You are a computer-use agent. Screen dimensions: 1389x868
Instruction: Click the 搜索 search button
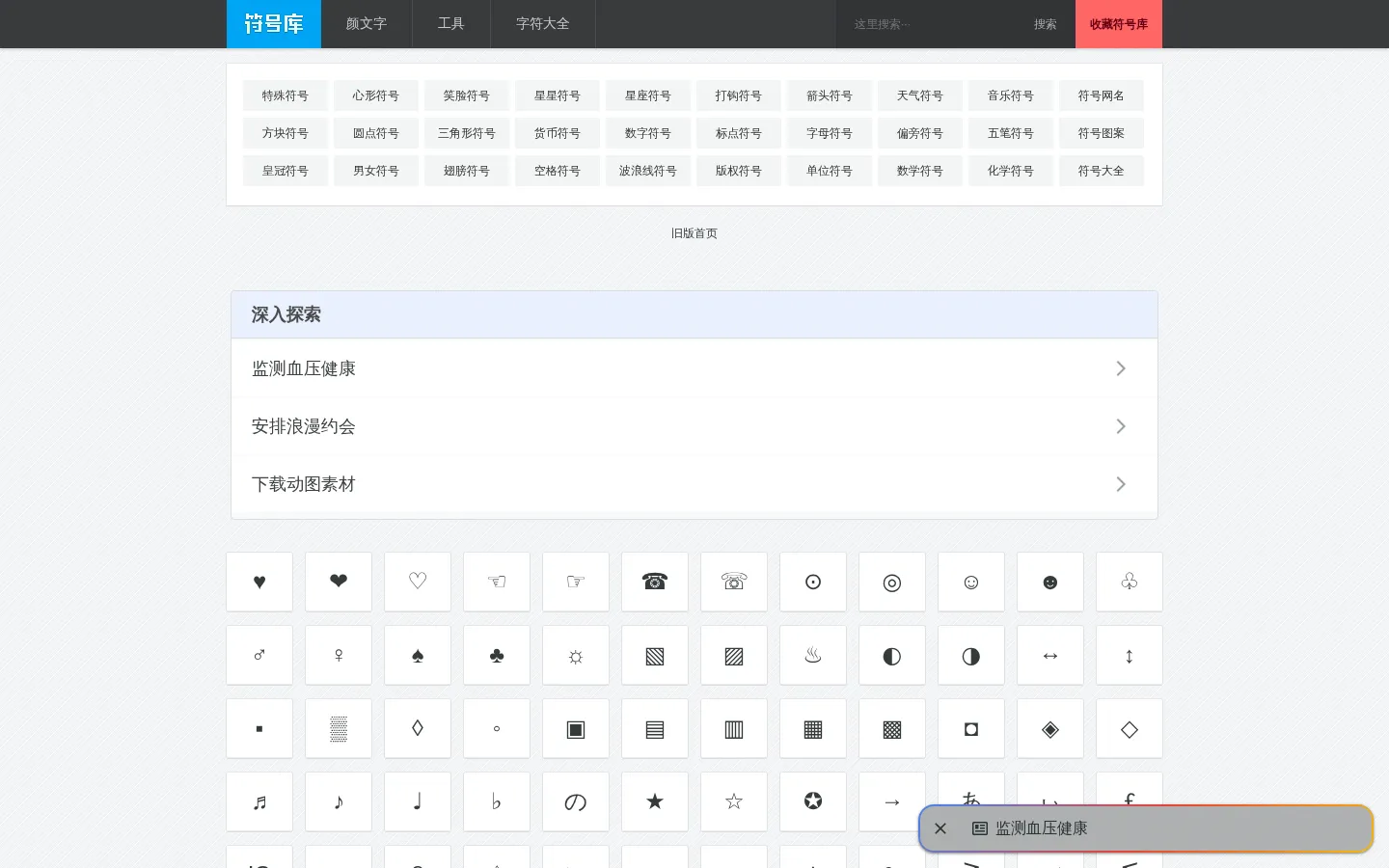point(1046,24)
